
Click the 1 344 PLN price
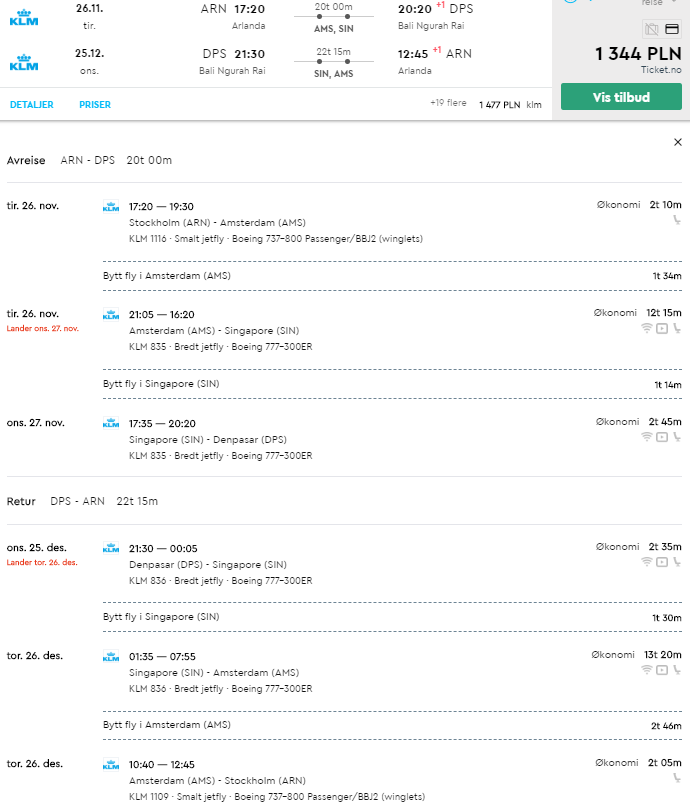point(638,54)
